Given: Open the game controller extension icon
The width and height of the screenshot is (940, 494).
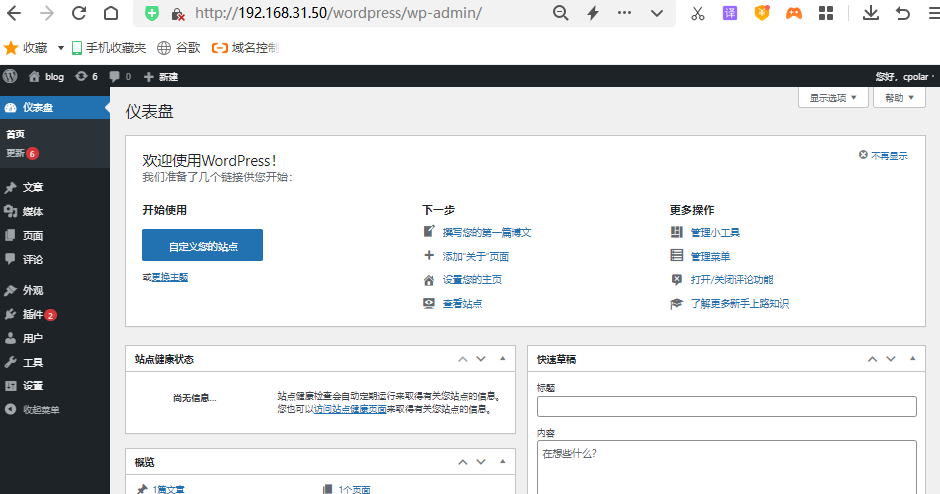Looking at the screenshot, I should [x=794, y=13].
